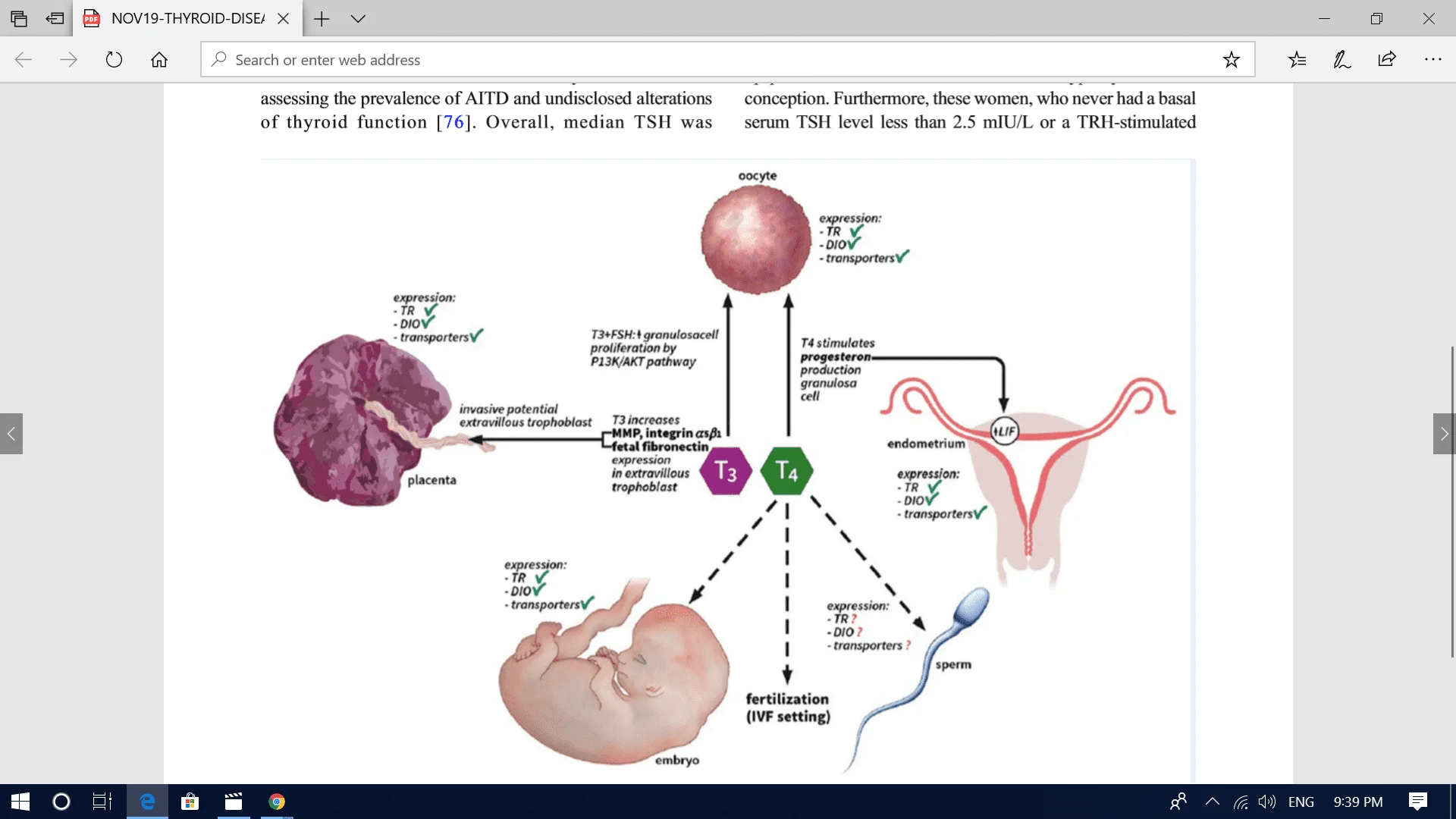Add page to favorites with star
Image resolution: width=1456 pixels, height=819 pixels.
click(x=1232, y=60)
